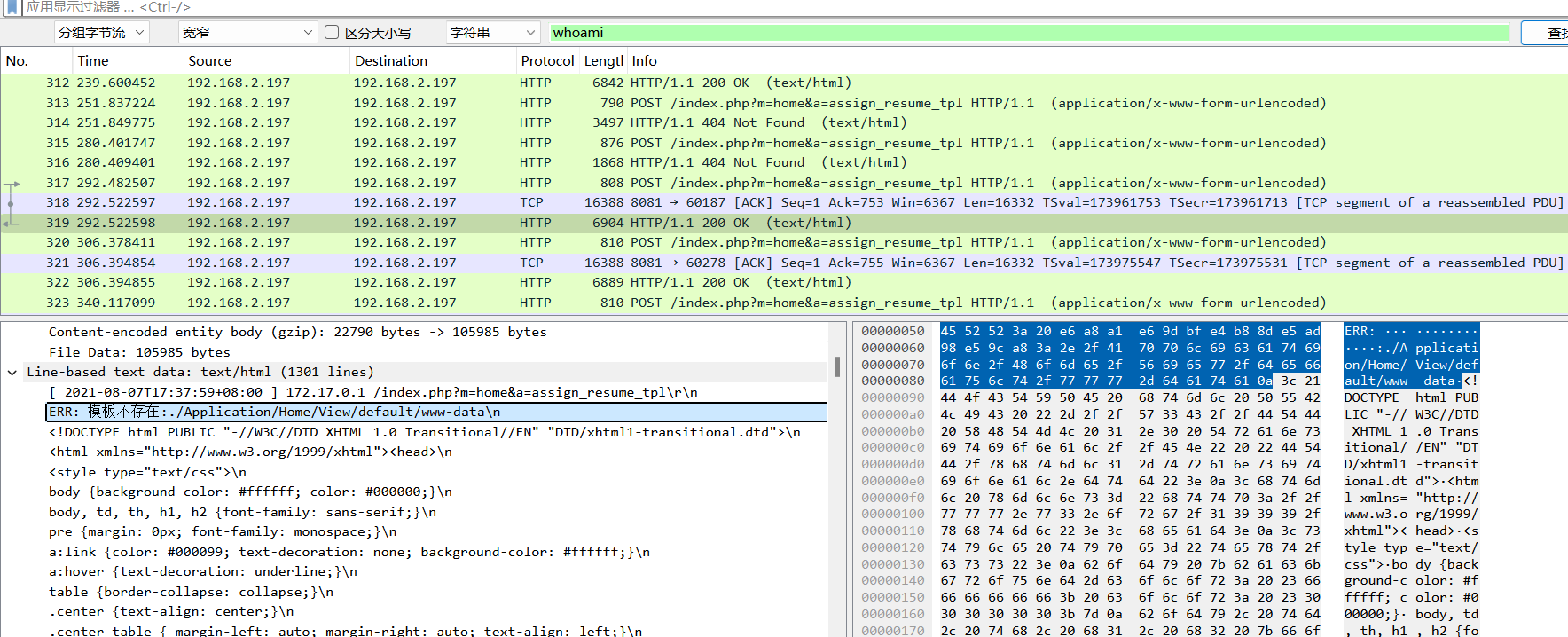This screenshot has height=637, width=1568.
Task: Click ASCII text 'DOCTYPE html PUB' in bytes pane
Action: [x=1411, y=397]
